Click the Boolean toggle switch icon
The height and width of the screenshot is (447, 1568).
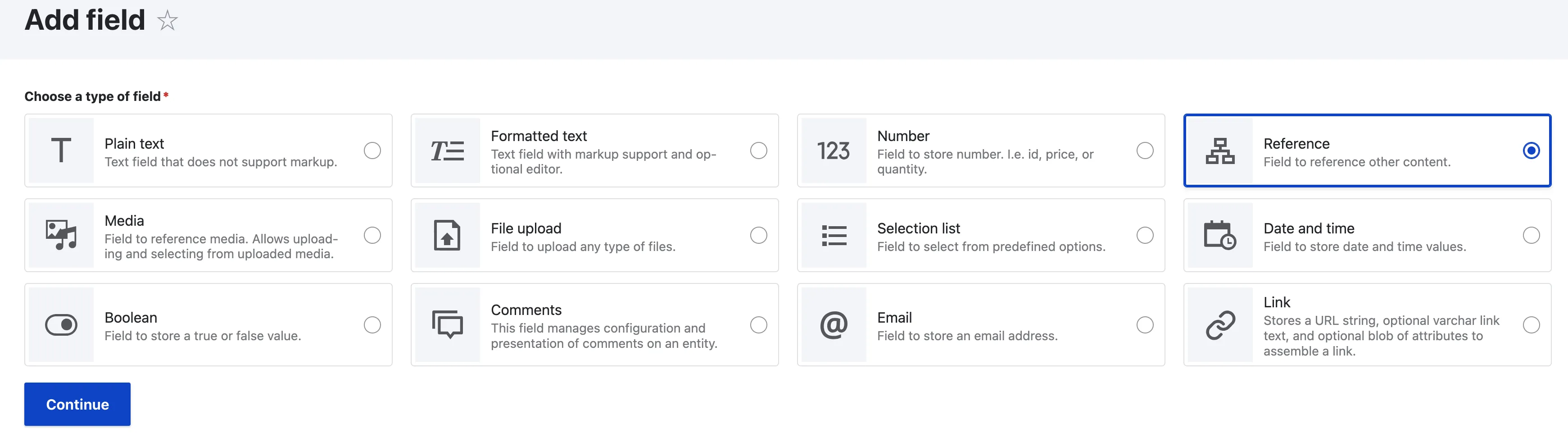[x=61, y=324]
